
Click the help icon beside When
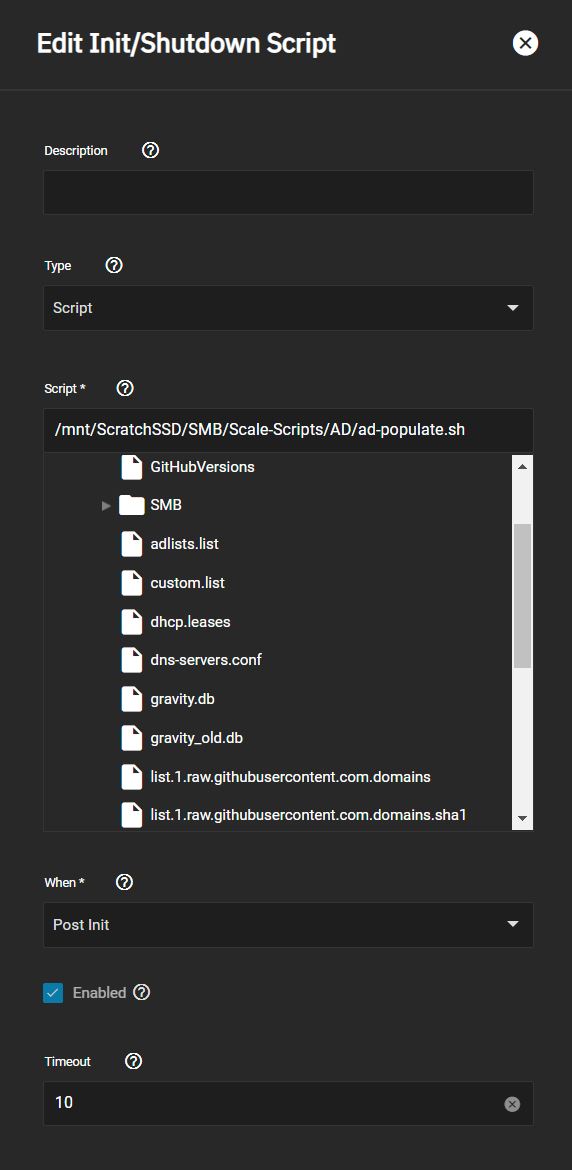tap(125, 882)
